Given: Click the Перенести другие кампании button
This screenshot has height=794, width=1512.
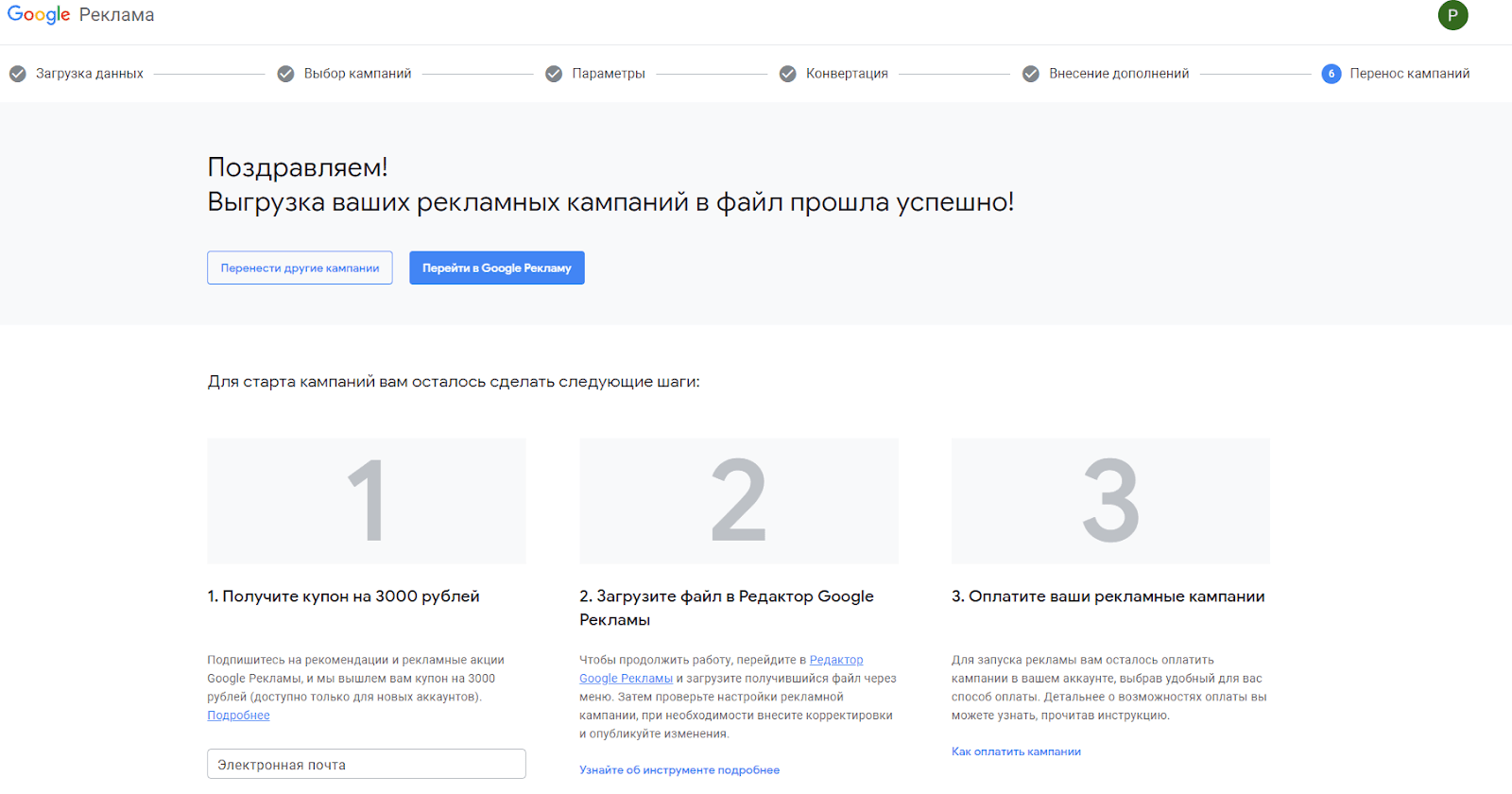Looking at the screenshot, I should 300,268.
